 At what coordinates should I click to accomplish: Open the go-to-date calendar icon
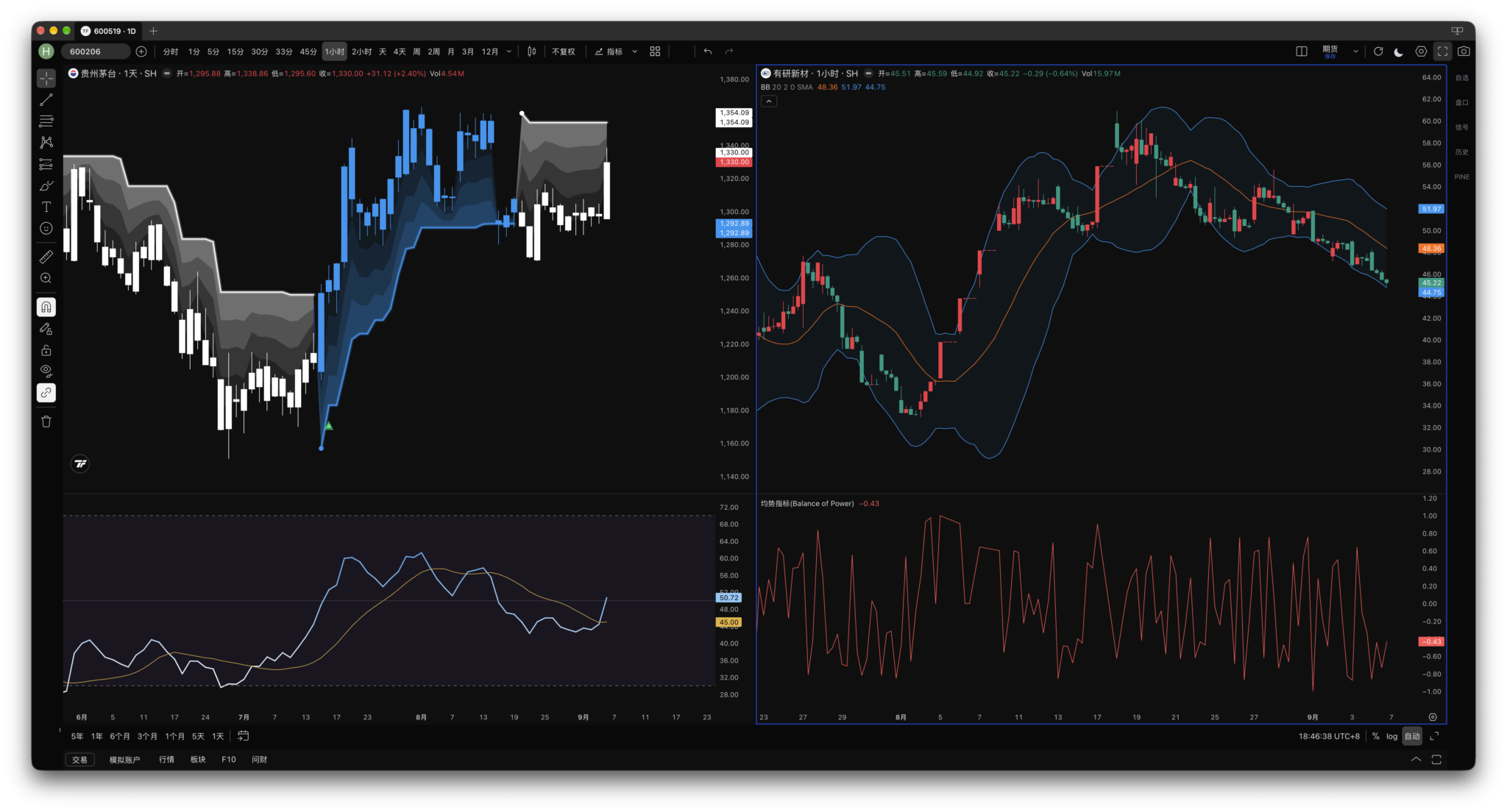pos(244,736)
